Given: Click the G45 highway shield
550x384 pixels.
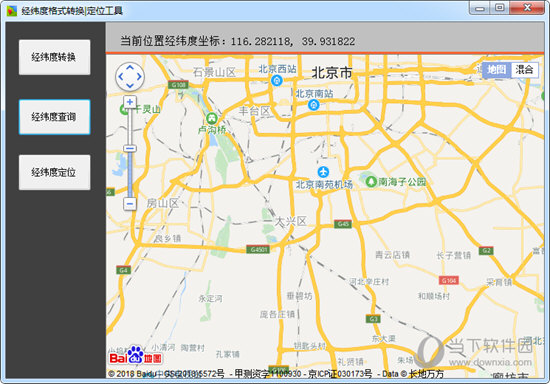Looking at the screenshot, I should (343, 224).
